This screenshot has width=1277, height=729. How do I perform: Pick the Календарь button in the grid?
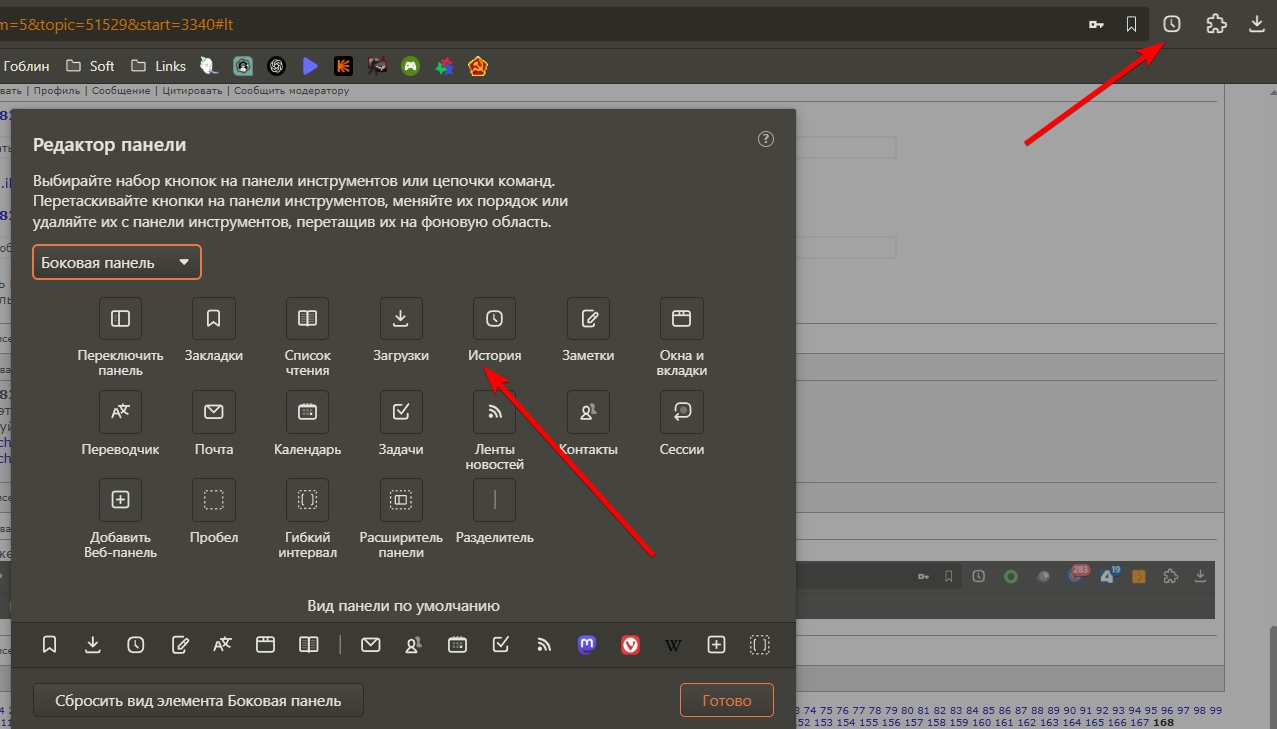(x=307, y=412)
